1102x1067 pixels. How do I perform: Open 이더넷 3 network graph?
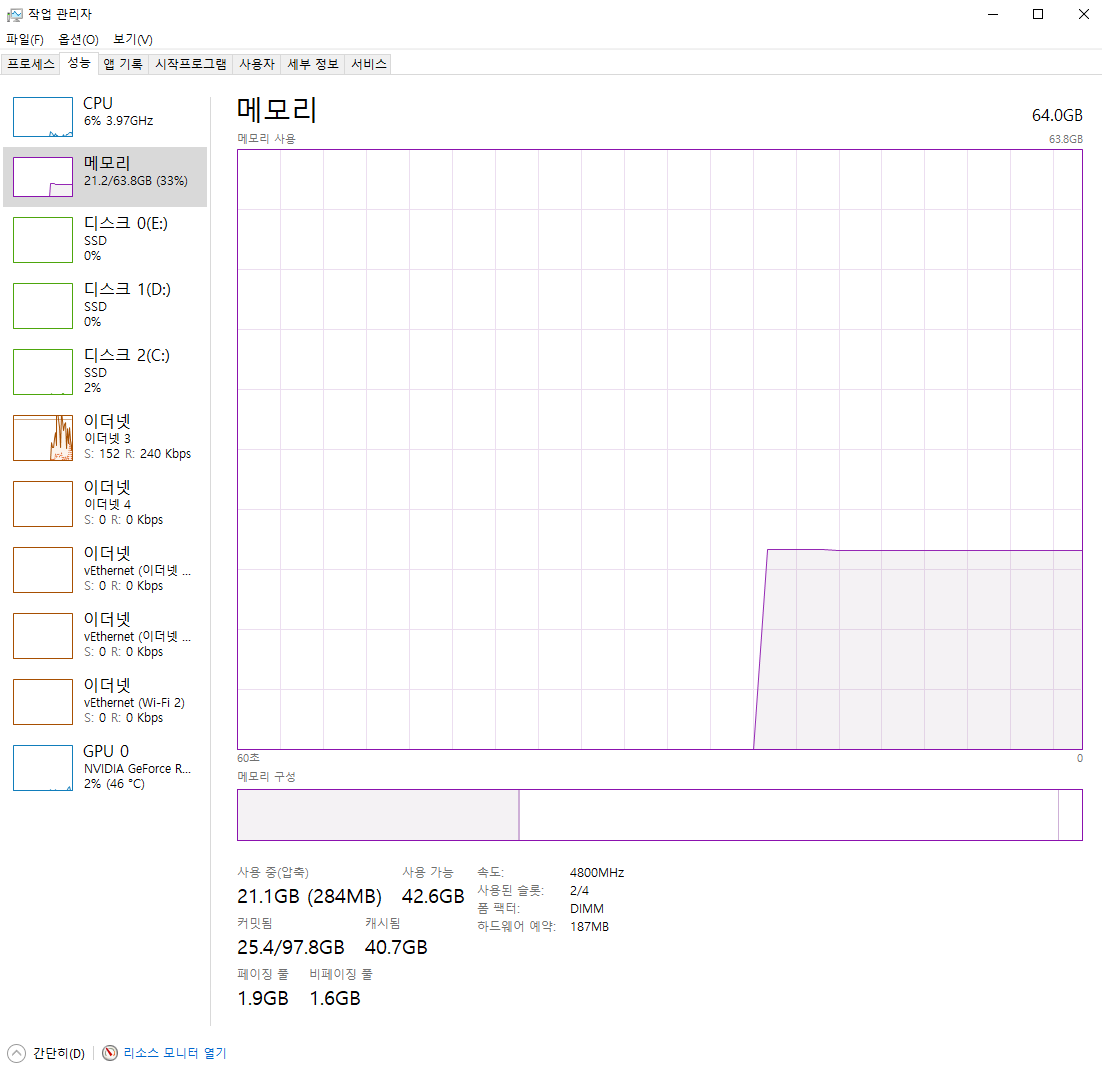43,438
